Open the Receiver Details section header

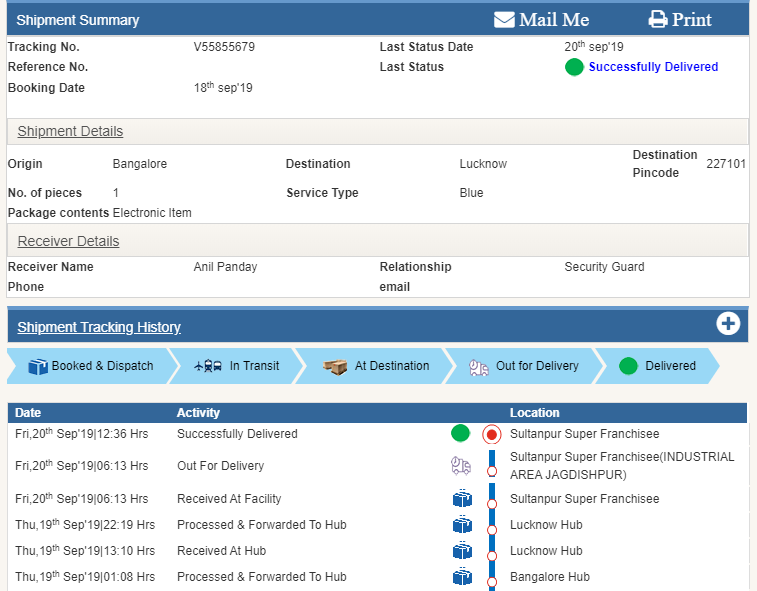[68, 242]
